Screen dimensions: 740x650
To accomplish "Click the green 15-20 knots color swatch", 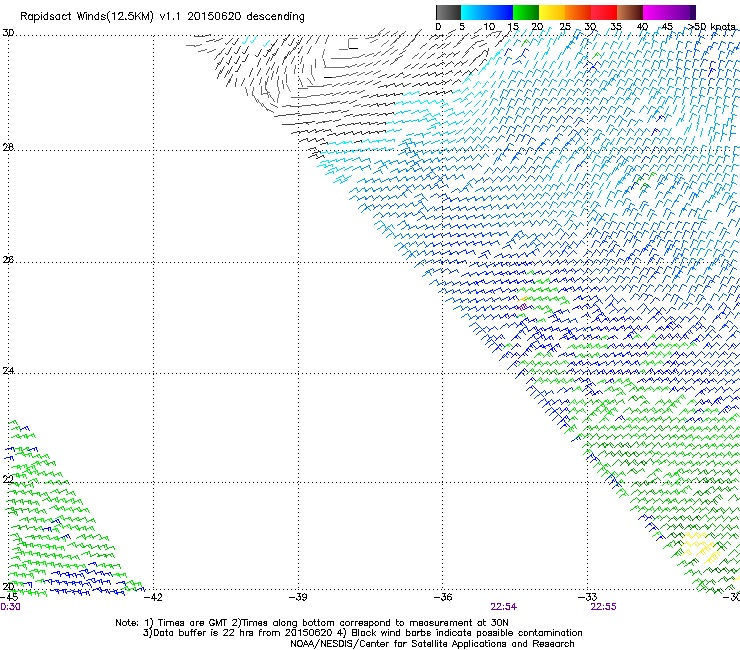I will [x=526, y=12].
